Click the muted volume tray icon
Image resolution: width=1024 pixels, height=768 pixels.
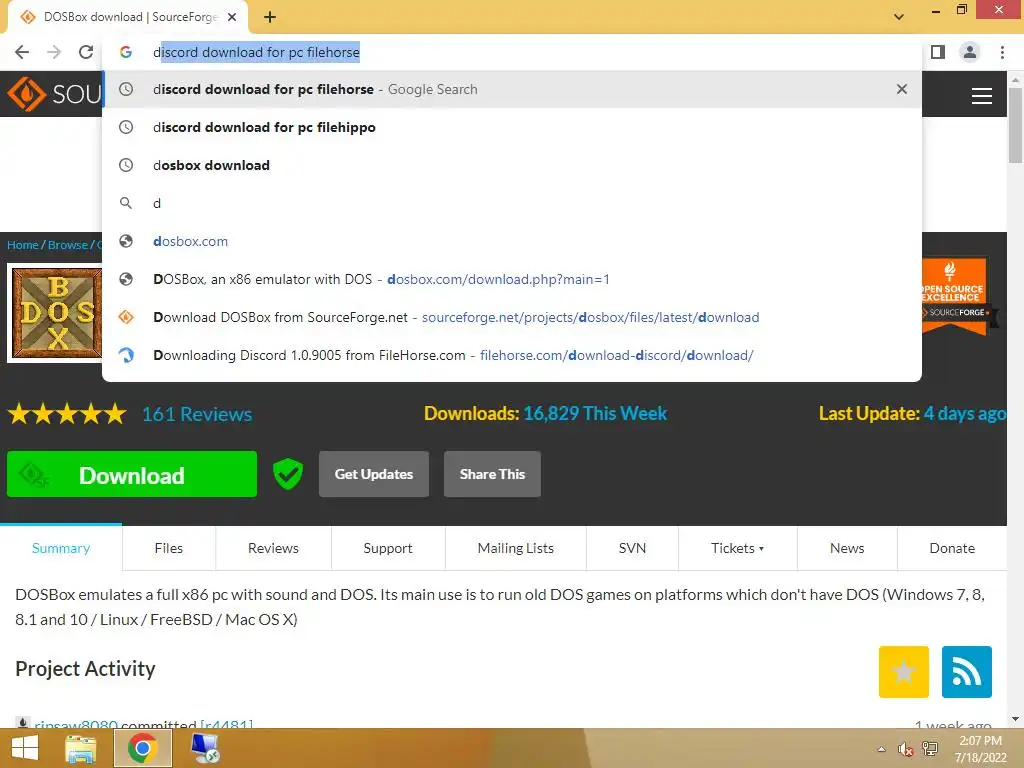click(x=904, y=749)
